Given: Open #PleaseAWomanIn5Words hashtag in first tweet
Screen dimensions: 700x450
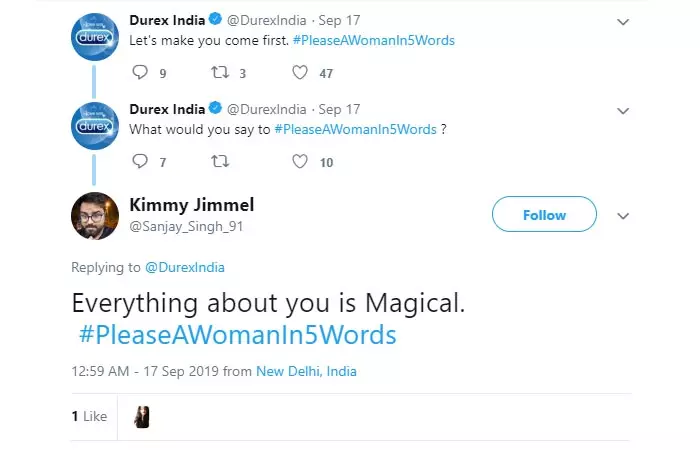Looking at the screenshot, I should click(374, 41).
